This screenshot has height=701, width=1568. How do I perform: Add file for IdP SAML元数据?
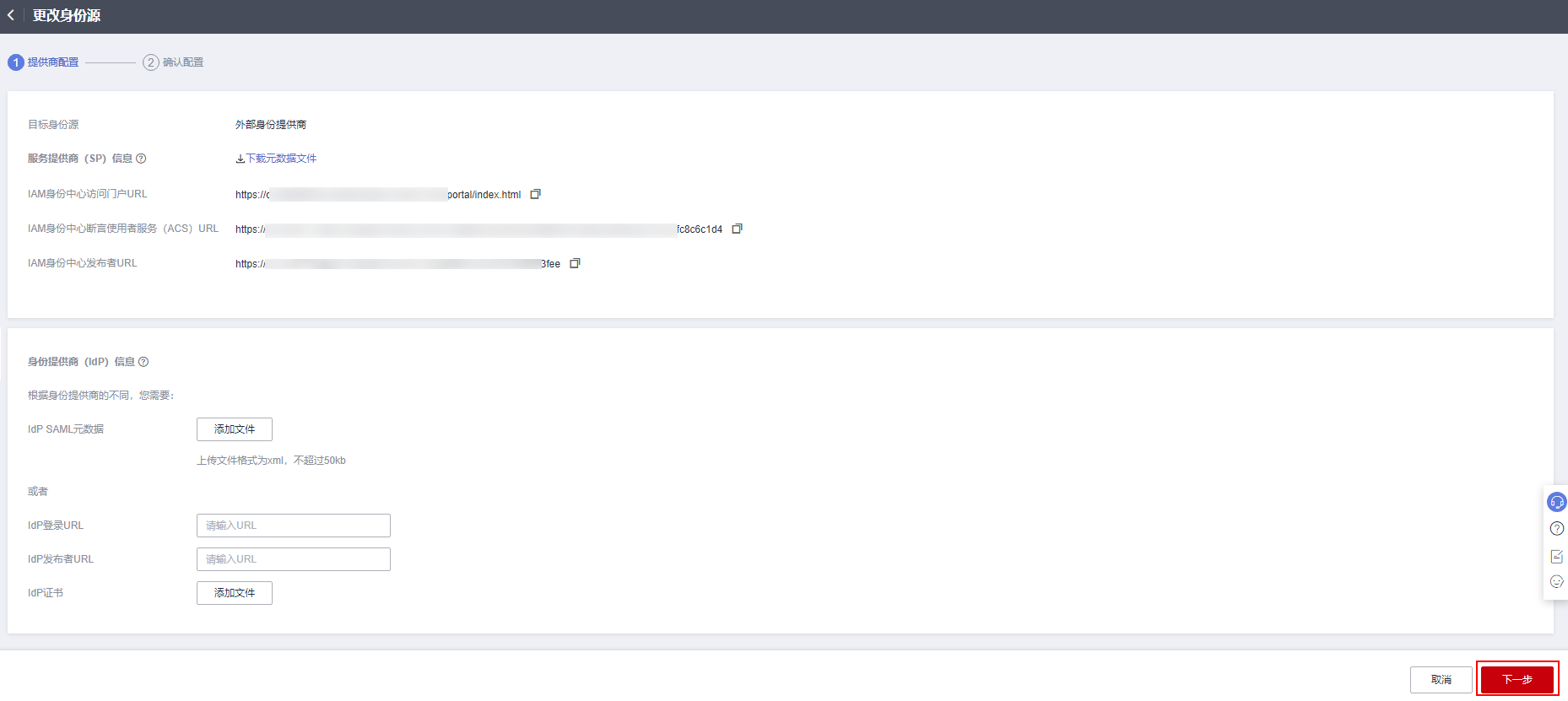tap(235, 429)
